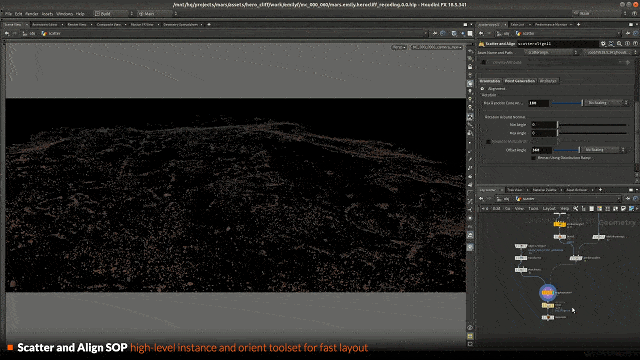
Task: Open No Scaling dropdown for cone angle
Action: [x=606, y=103]
